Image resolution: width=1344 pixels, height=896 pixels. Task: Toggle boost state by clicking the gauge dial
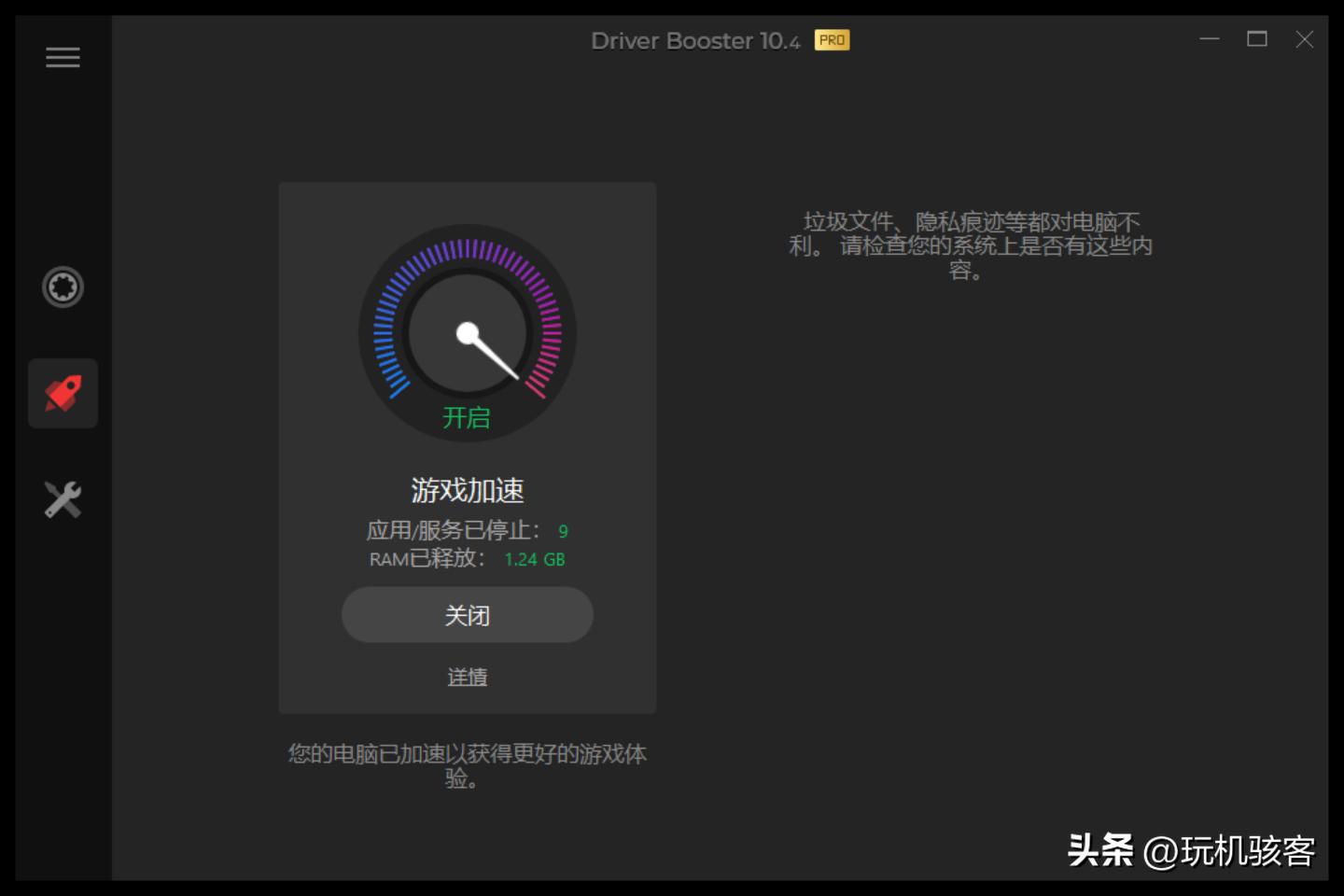pos(467,331)
